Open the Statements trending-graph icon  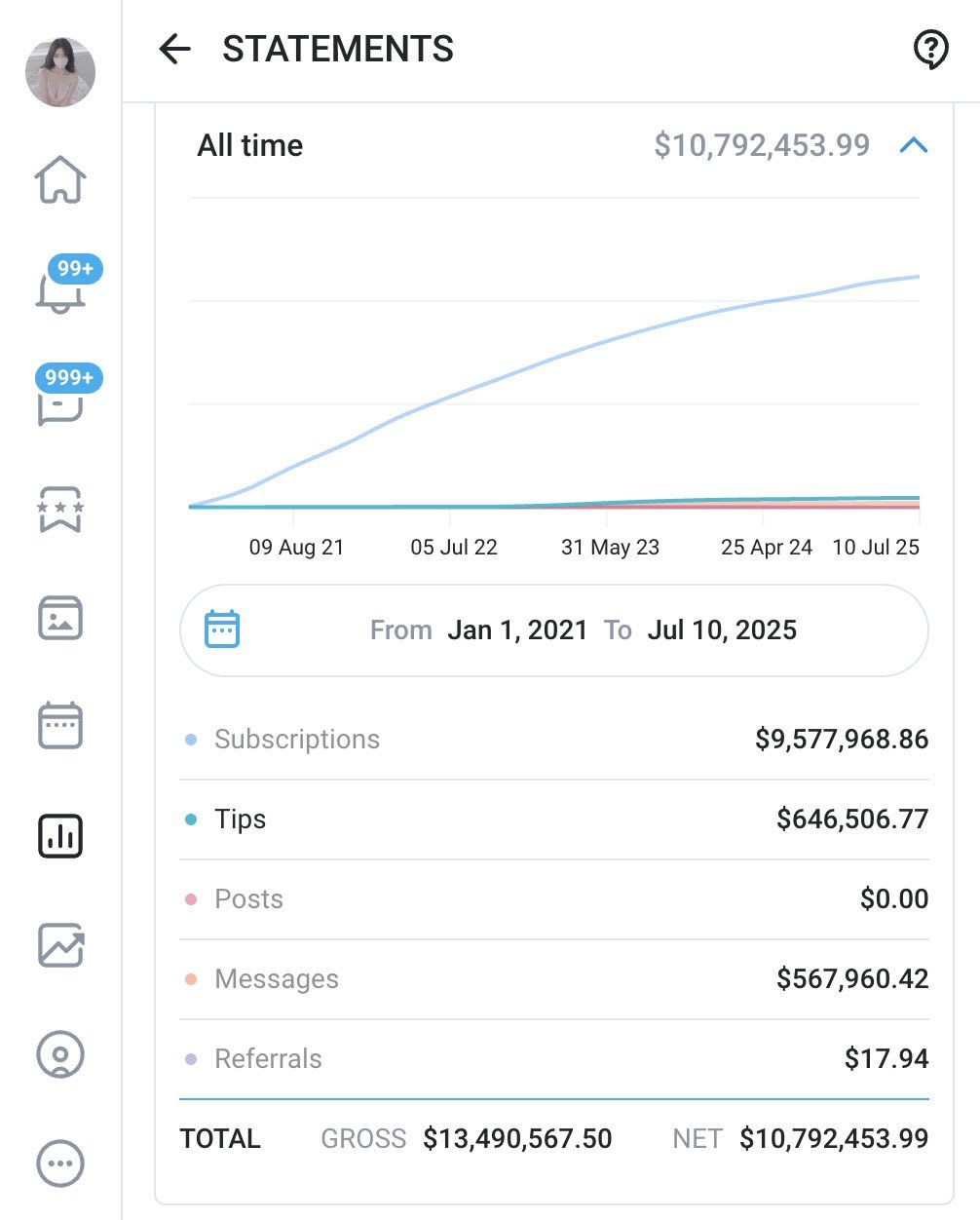pyautogui.click(x=61, y=945)
